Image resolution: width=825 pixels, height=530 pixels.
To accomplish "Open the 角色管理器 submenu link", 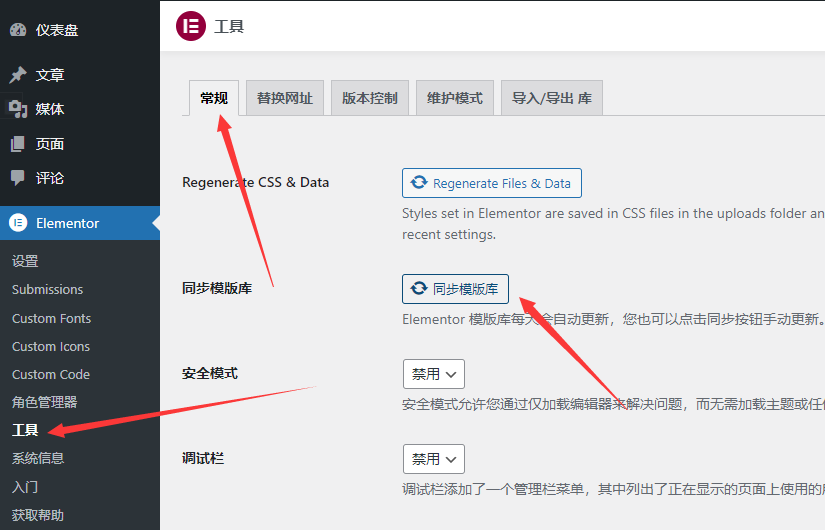I will [45, 402].
